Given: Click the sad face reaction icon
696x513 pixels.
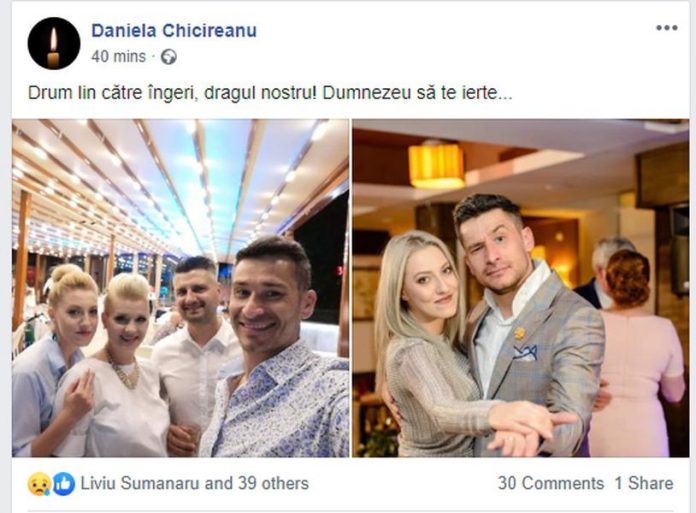Looking at the screenshot, I should click(39, 484).
